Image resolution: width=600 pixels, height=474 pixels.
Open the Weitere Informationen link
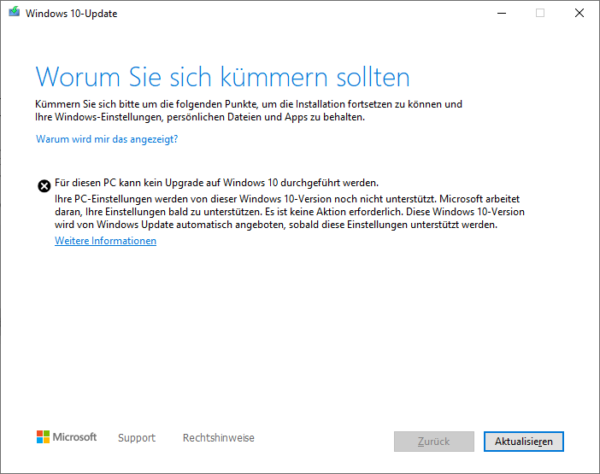coord(106,241)
